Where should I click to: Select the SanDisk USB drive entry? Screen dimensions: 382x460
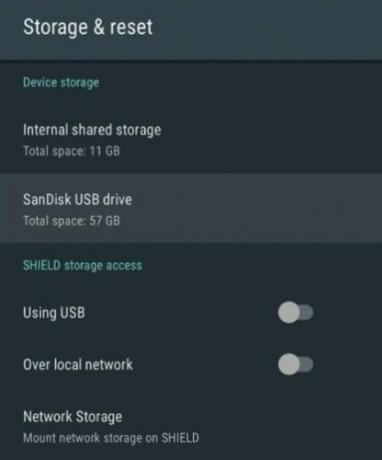(x=191, y=208)
